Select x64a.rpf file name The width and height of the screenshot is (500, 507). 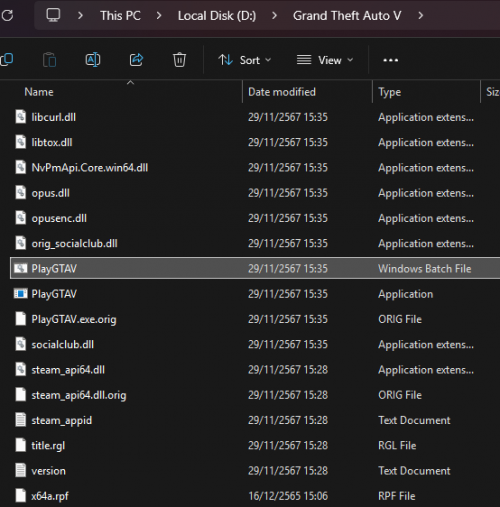point(50,496)
